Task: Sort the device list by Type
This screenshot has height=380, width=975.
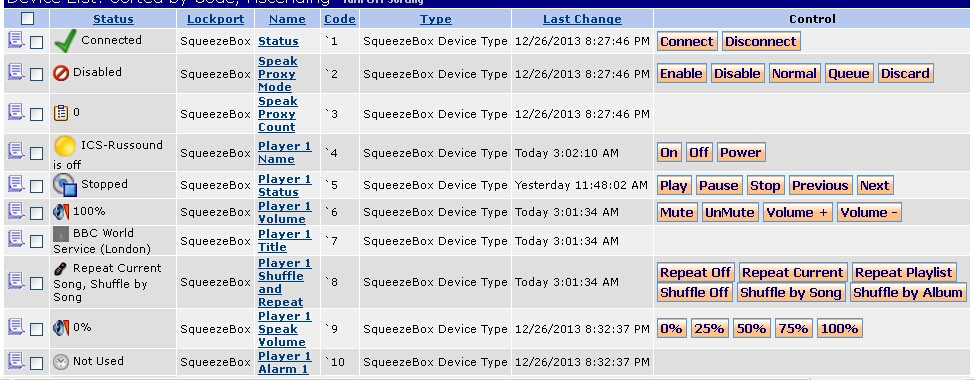Action: click(x=435, y=19)
